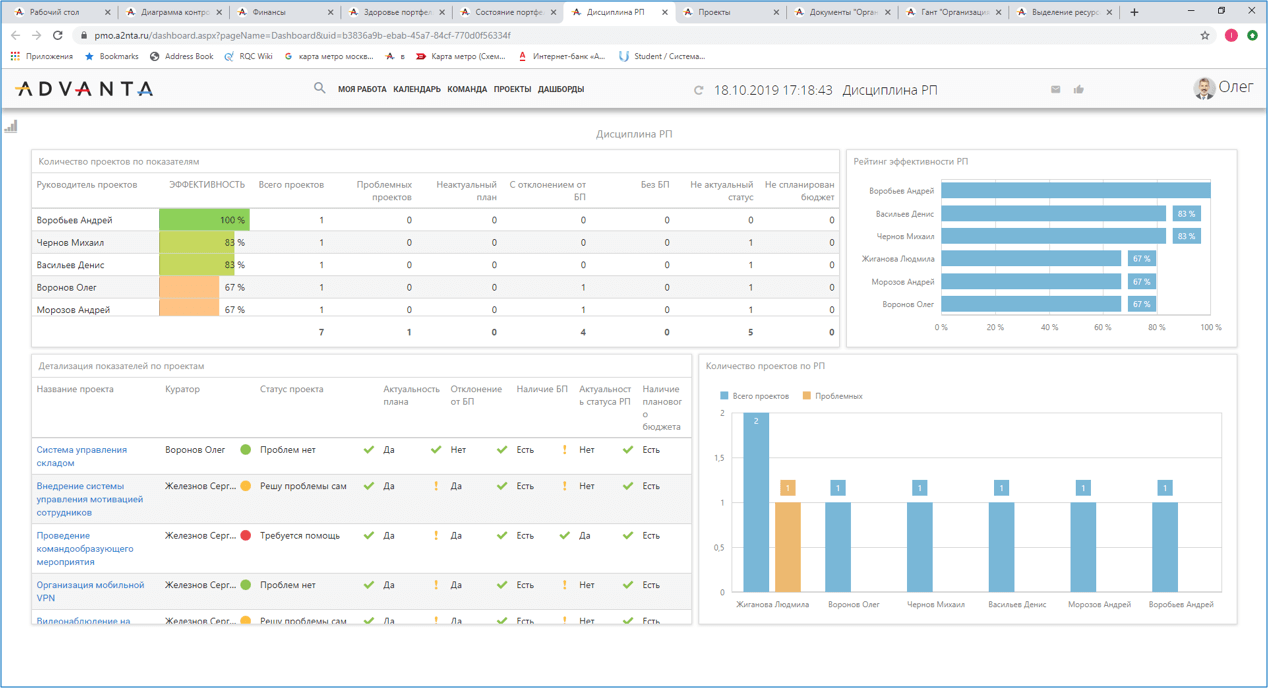Open the ДАШБОРДЫ menu
This screenshot has height=688, width=1268.
[561, 89]
